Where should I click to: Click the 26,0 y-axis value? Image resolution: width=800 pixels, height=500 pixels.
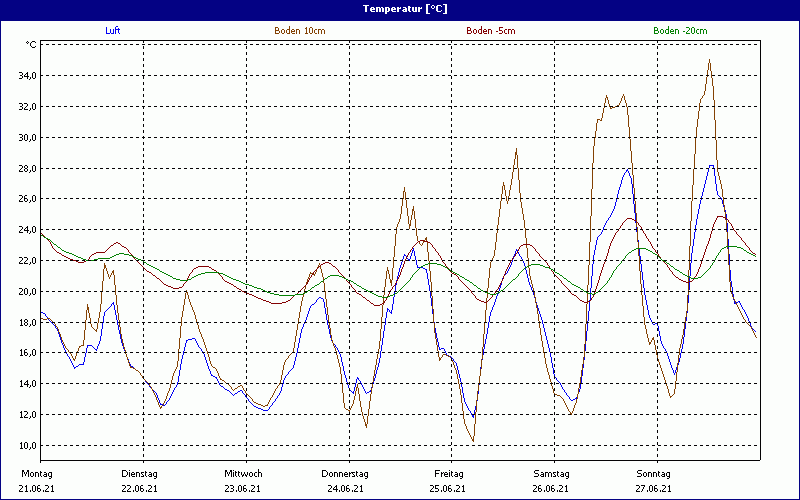27,199
